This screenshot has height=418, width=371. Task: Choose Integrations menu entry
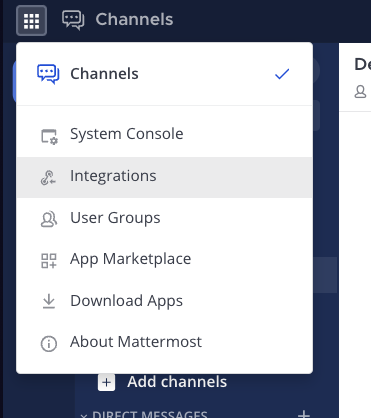coord(164,177)
